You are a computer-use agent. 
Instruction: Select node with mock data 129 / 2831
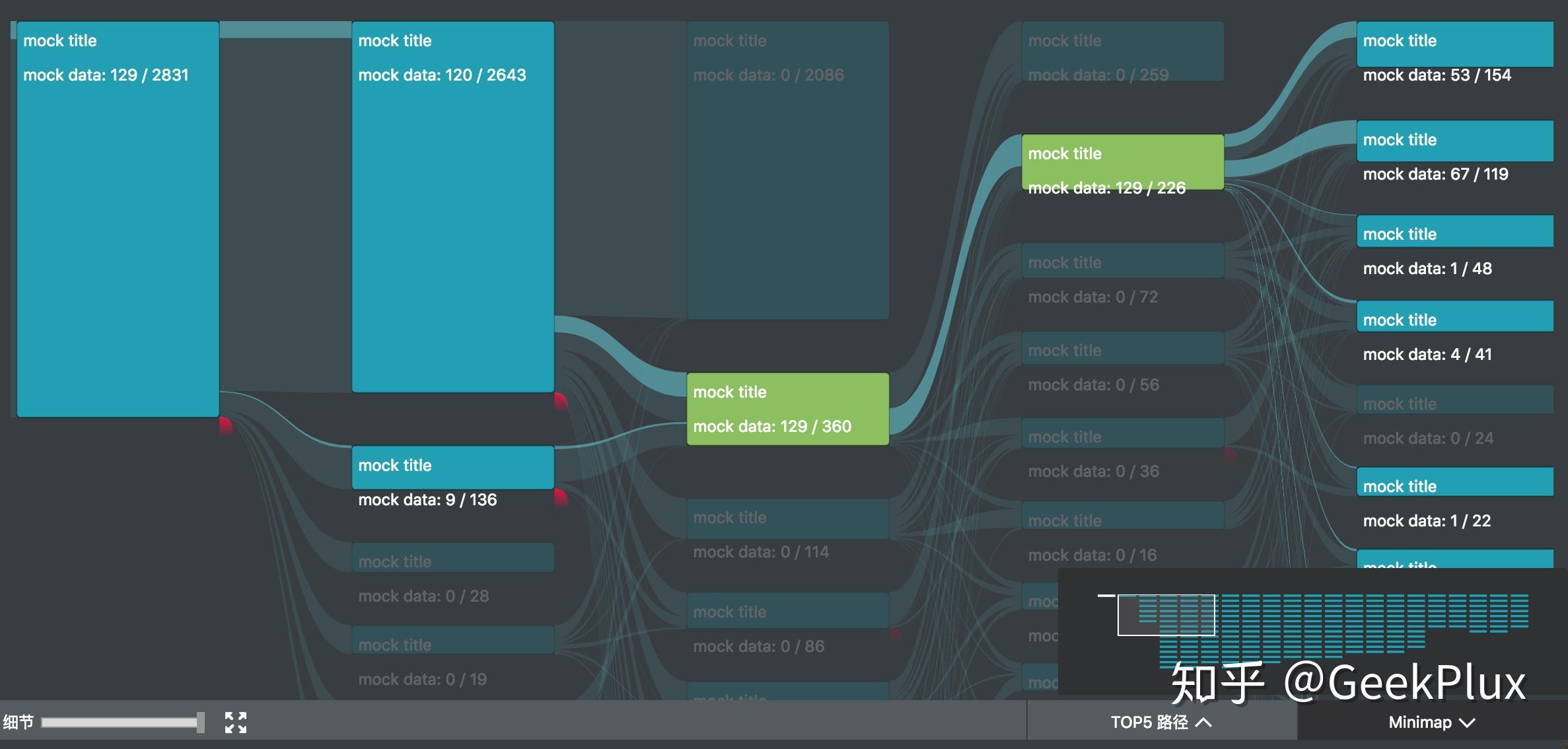tap(118, 219)
